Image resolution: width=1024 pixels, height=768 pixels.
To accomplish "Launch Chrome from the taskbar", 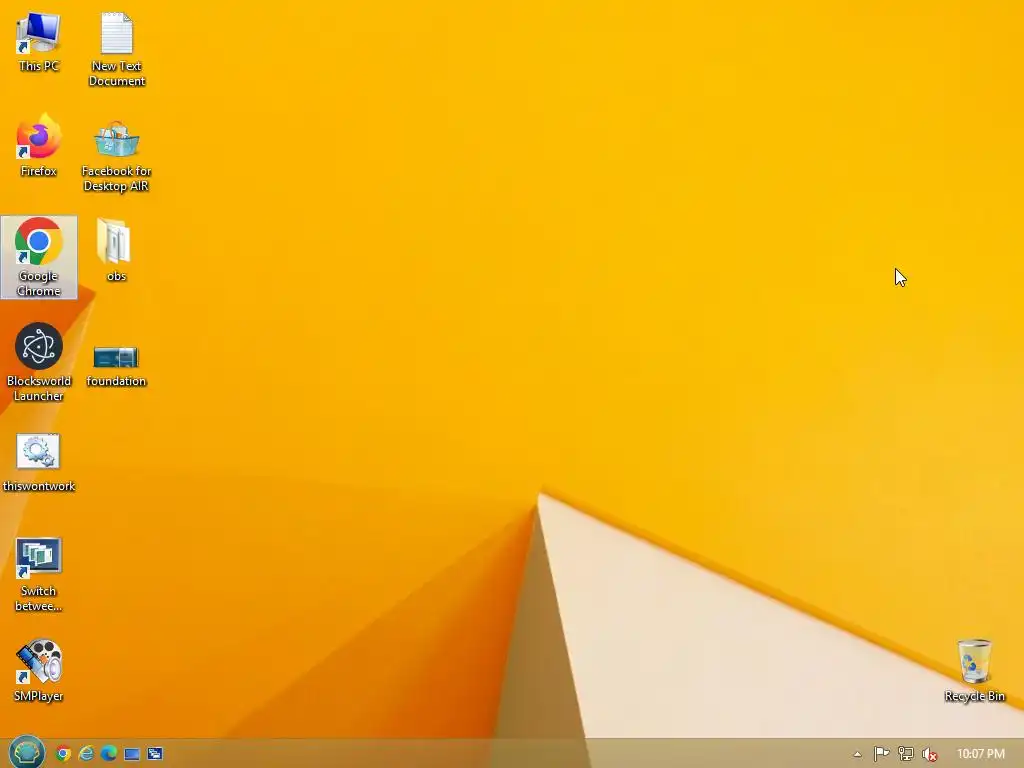I will [63, 754].
